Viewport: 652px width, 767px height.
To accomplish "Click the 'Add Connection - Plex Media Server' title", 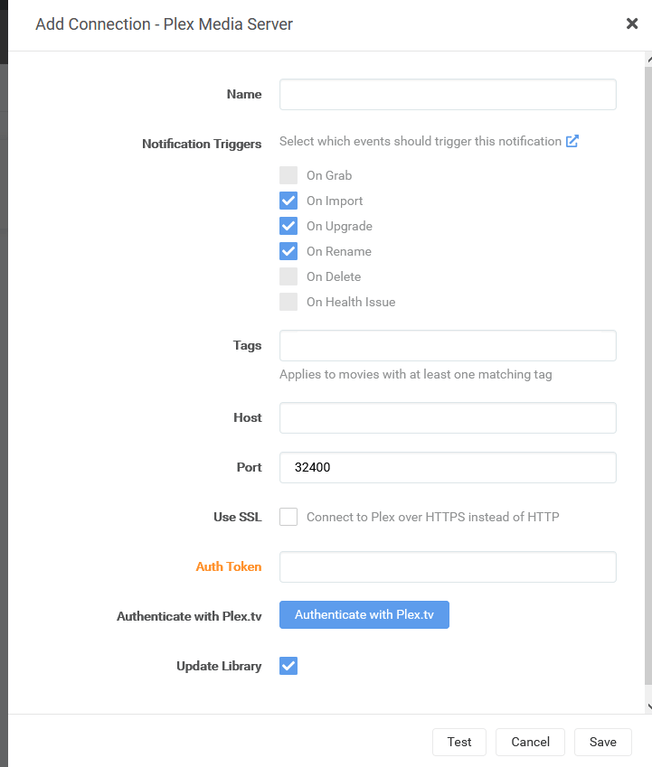I will click(x=164, y=24).
